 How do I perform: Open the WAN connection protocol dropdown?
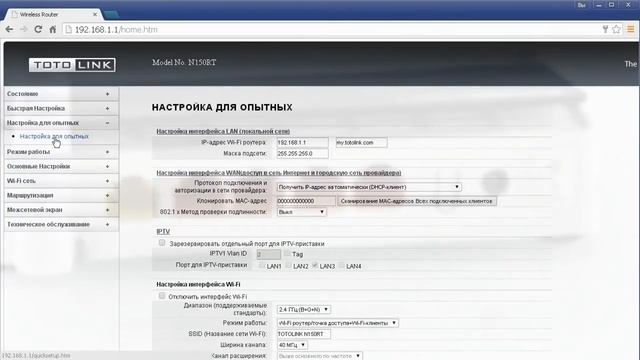coord(369,187)
